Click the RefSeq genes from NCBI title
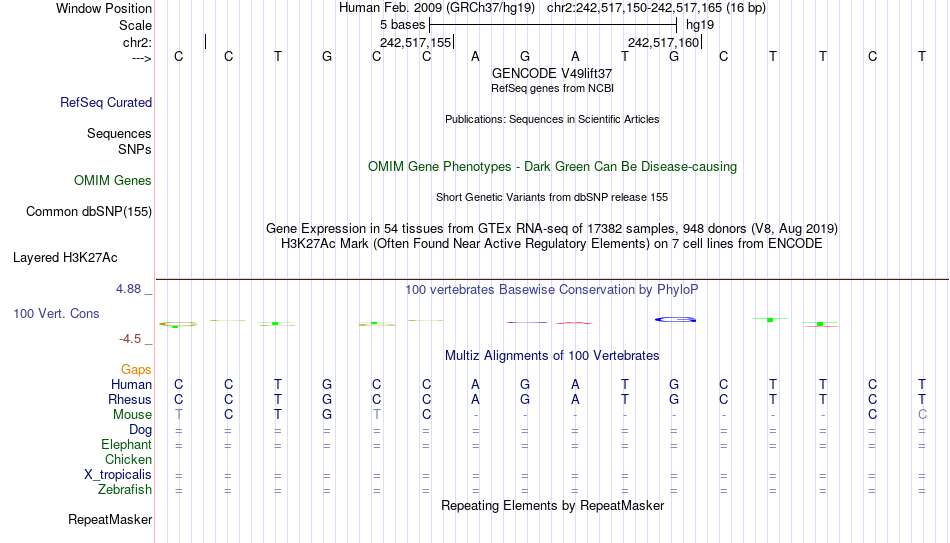This screenshot has width=950, height=543. [x=553, y=88]
